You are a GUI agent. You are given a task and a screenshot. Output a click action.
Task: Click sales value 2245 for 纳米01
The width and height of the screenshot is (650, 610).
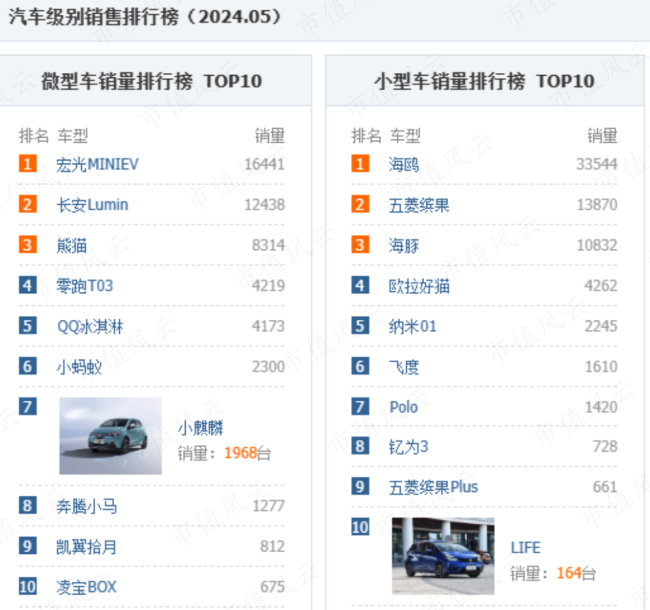601,326
